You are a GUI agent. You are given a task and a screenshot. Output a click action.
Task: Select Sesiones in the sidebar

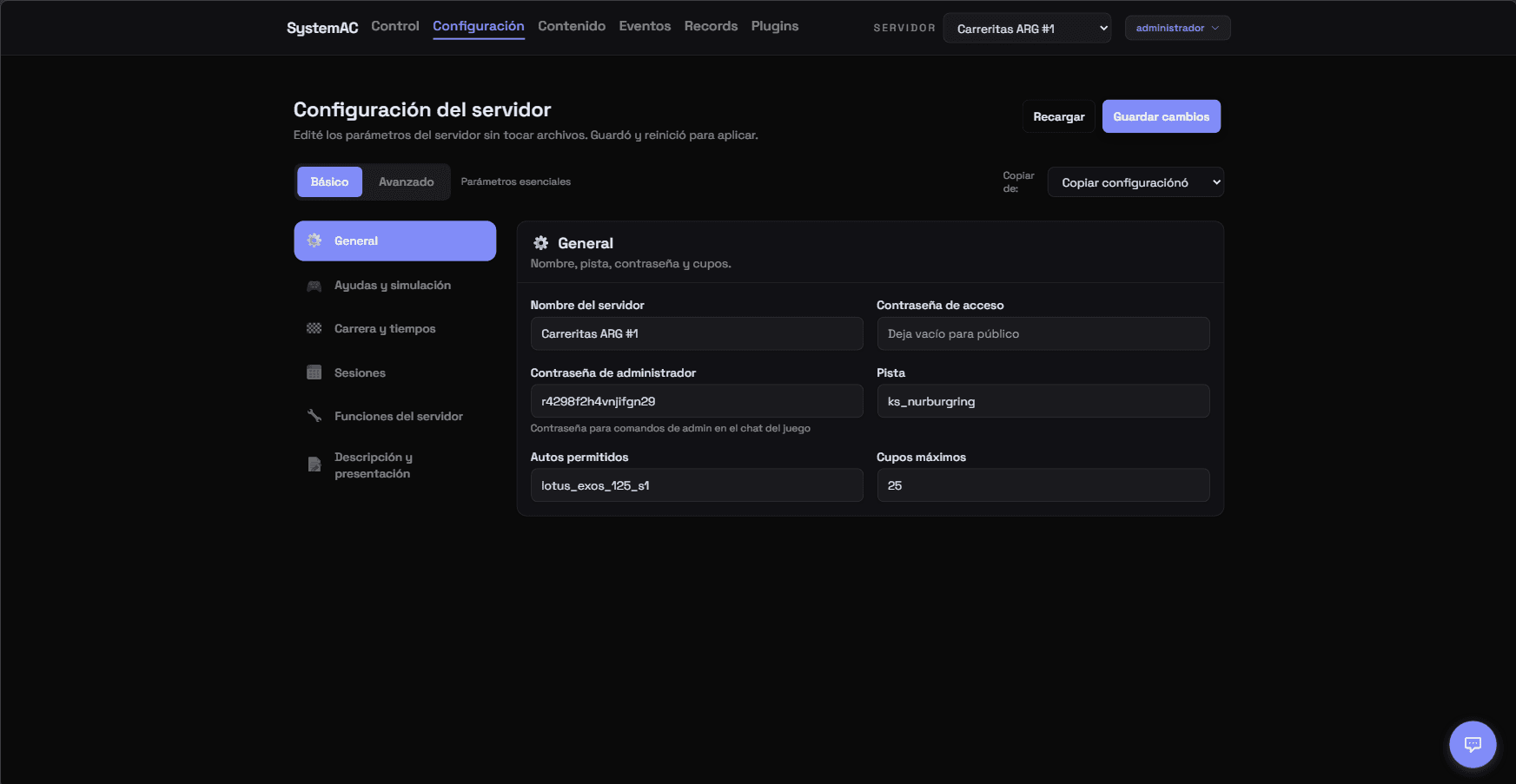tap(394, 372)
